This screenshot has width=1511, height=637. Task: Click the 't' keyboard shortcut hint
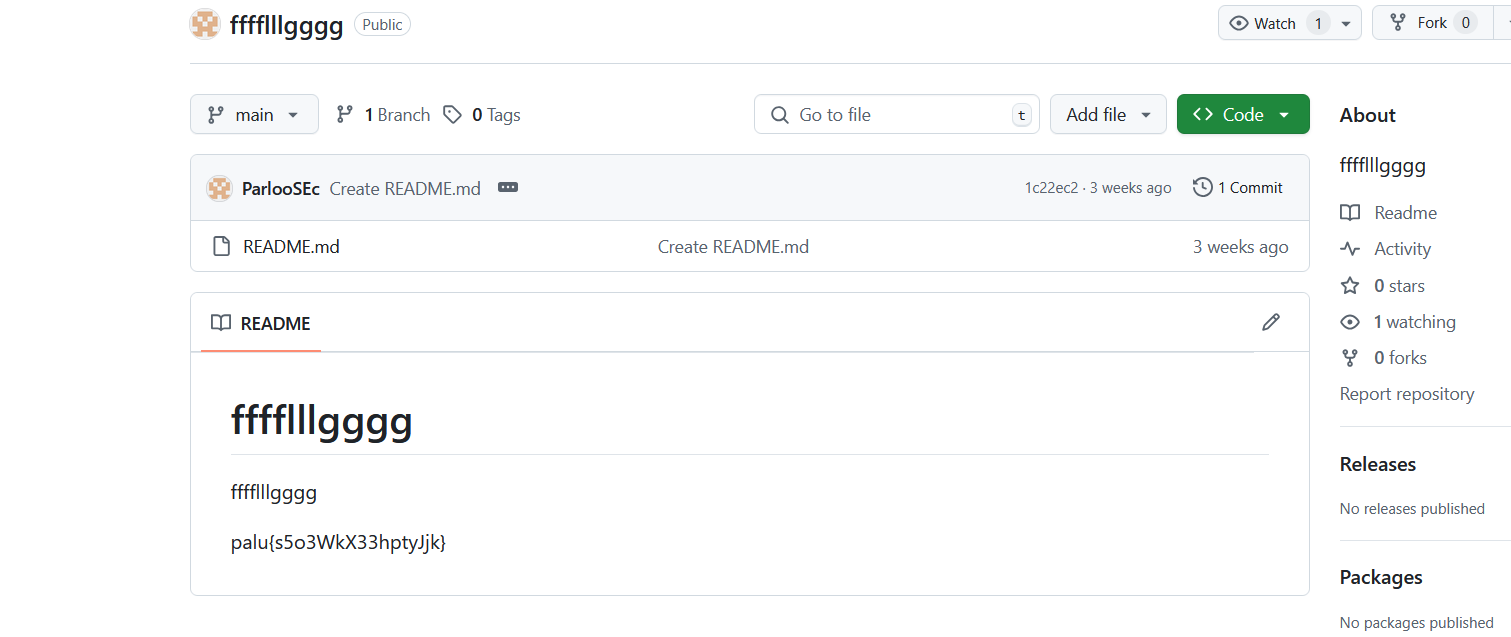(x=1021, y=115)
